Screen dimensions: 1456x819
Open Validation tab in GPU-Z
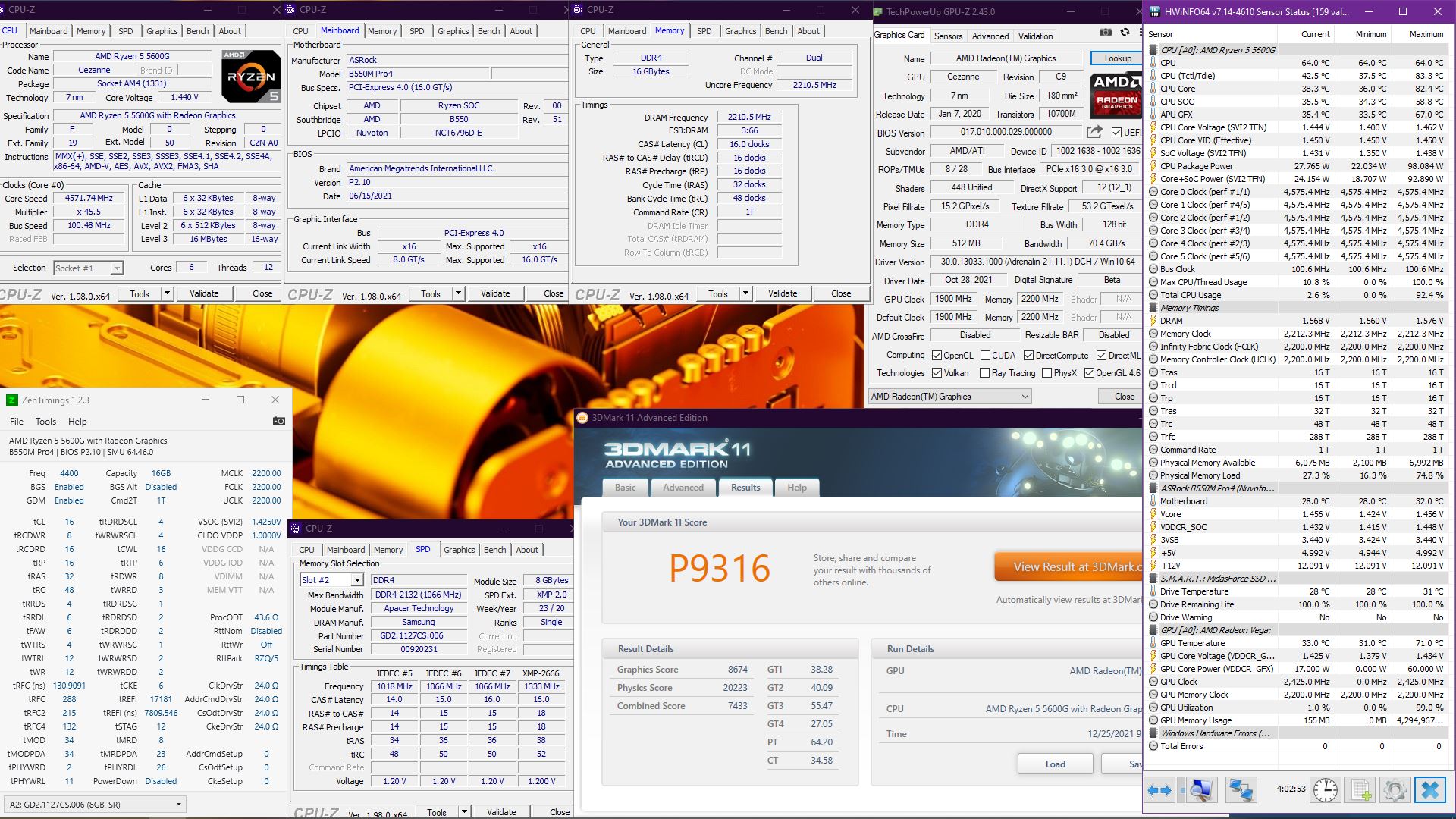(1035, 36)
